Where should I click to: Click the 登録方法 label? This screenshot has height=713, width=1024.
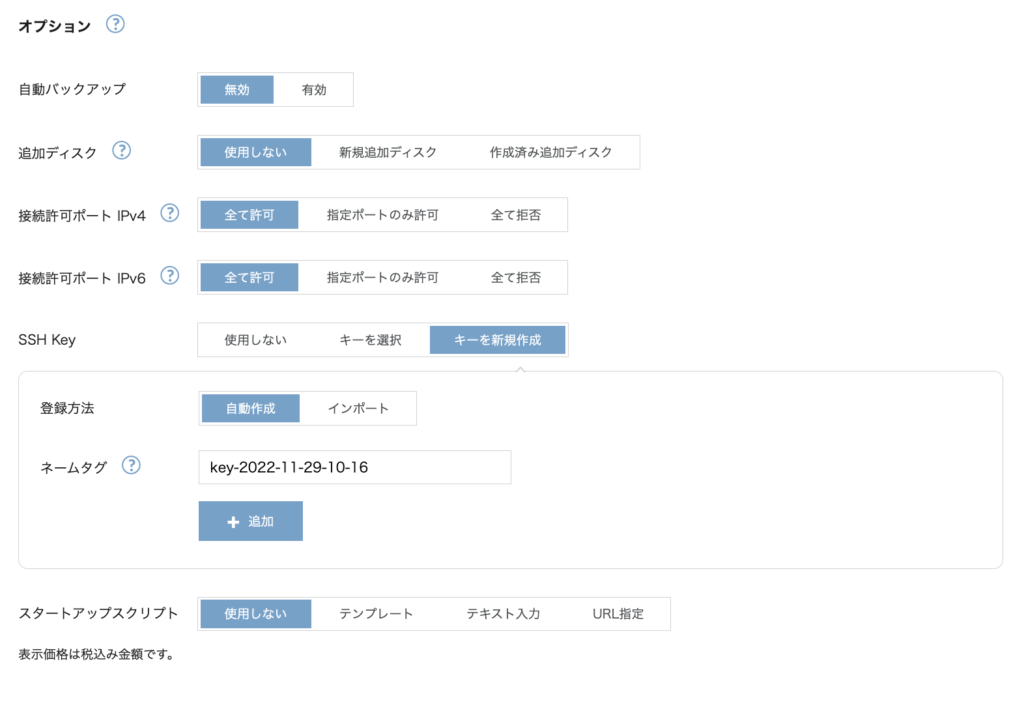[x=67, y=409]
